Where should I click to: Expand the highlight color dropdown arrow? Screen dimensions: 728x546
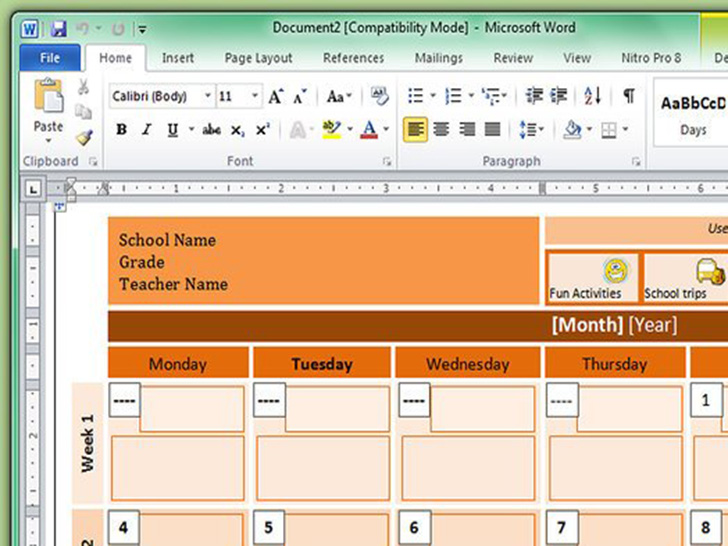(350, 130)
